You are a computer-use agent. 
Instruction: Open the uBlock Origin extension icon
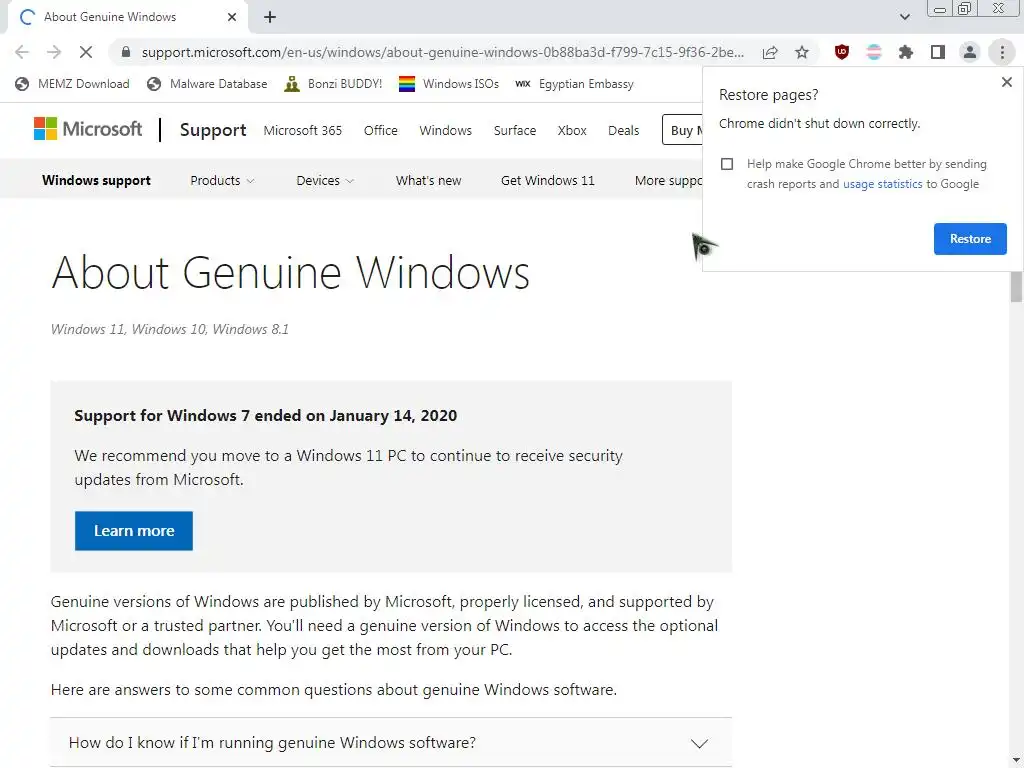pos(842,52)
